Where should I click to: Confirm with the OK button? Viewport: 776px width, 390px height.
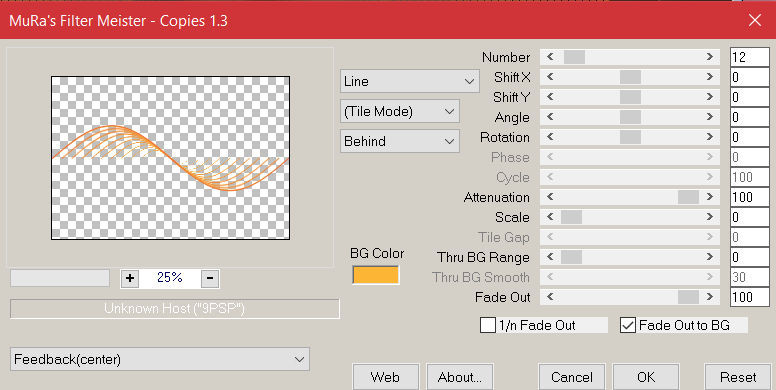pos(646,377)
